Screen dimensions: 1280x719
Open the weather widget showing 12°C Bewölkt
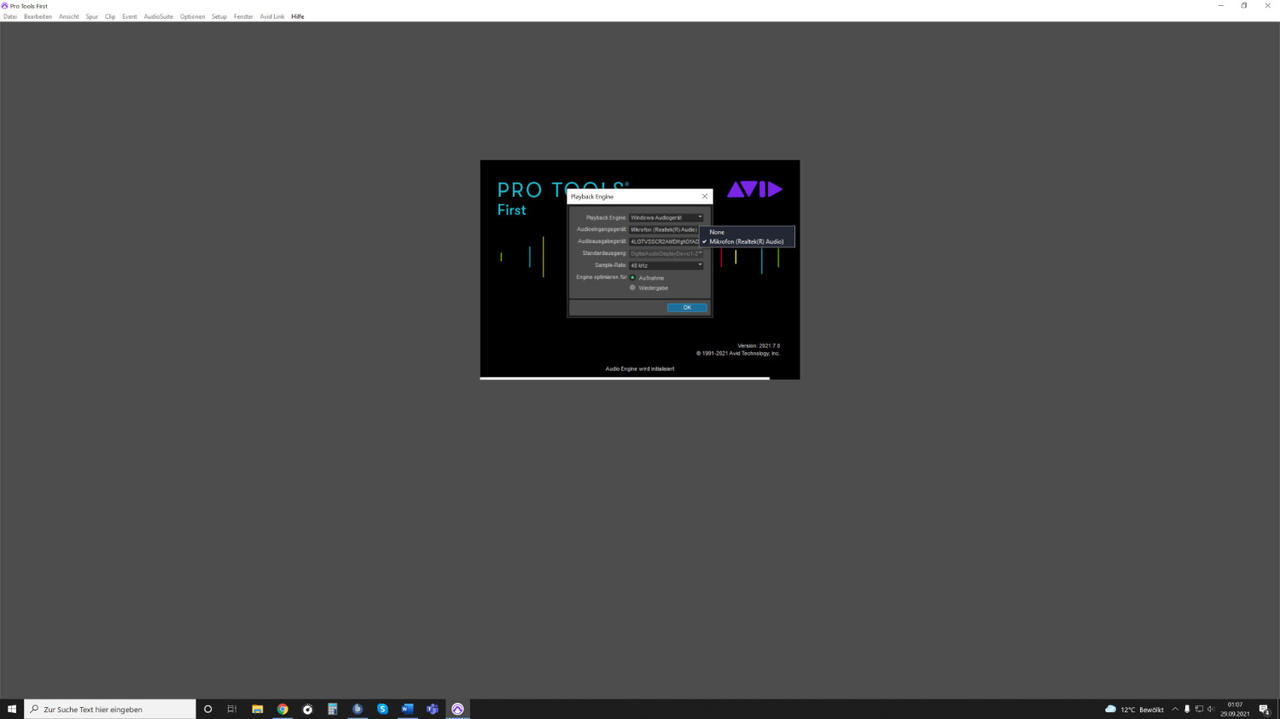[1134, 709]
